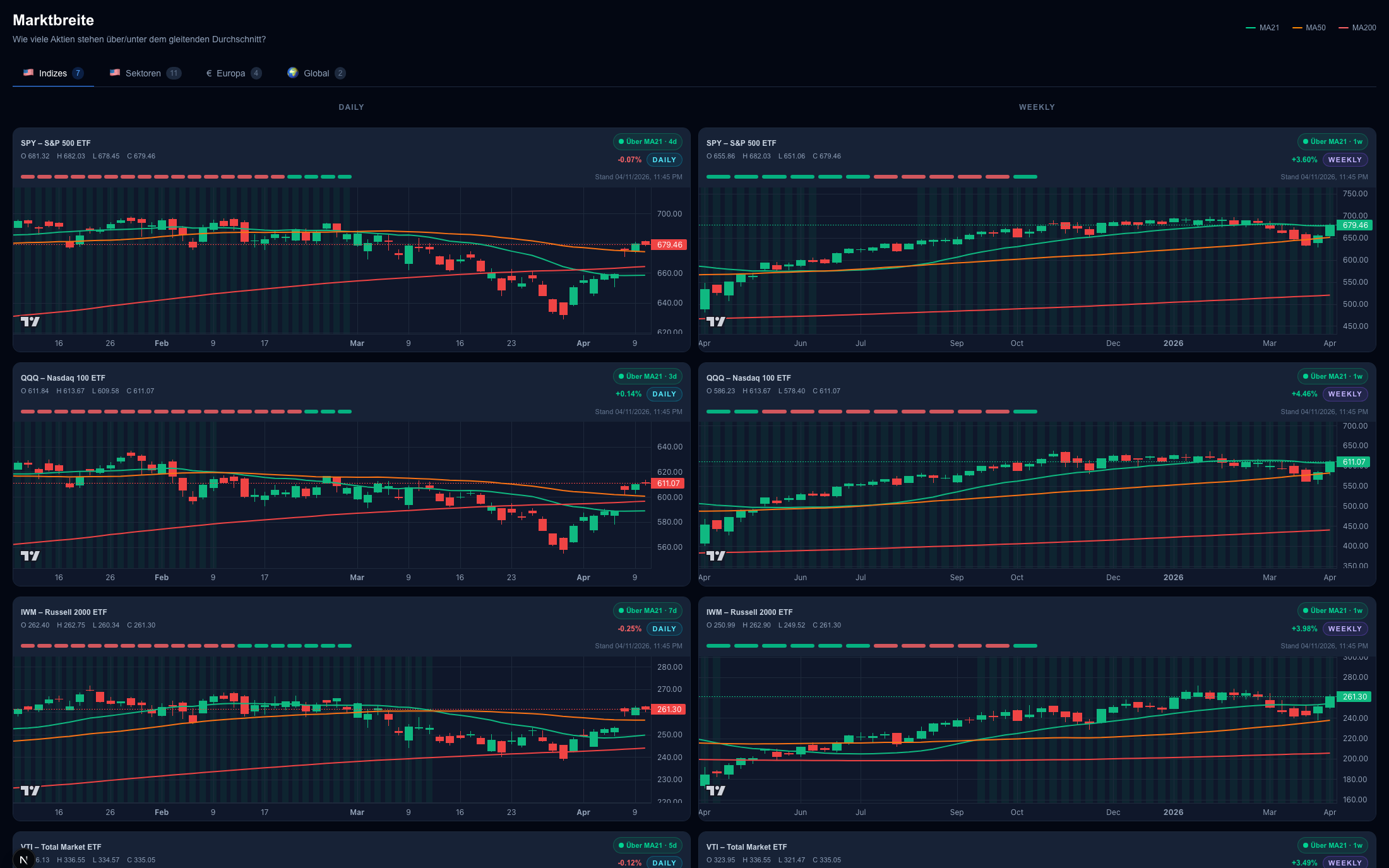This screenshot has width=1389, height=868.
Task: Switch to the Europa tab
Action: click(x=234, y=73)
